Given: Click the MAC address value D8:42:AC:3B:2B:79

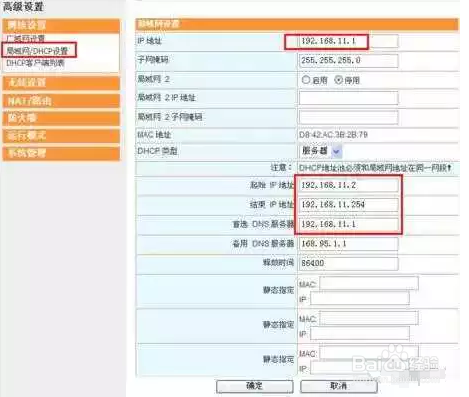Looking at the screenshot, I should tap(333, 135).
